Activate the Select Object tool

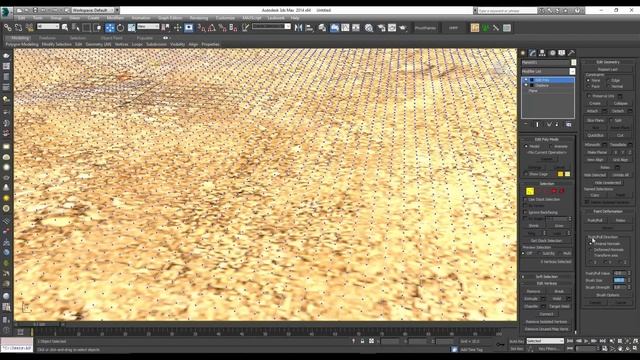65,28
